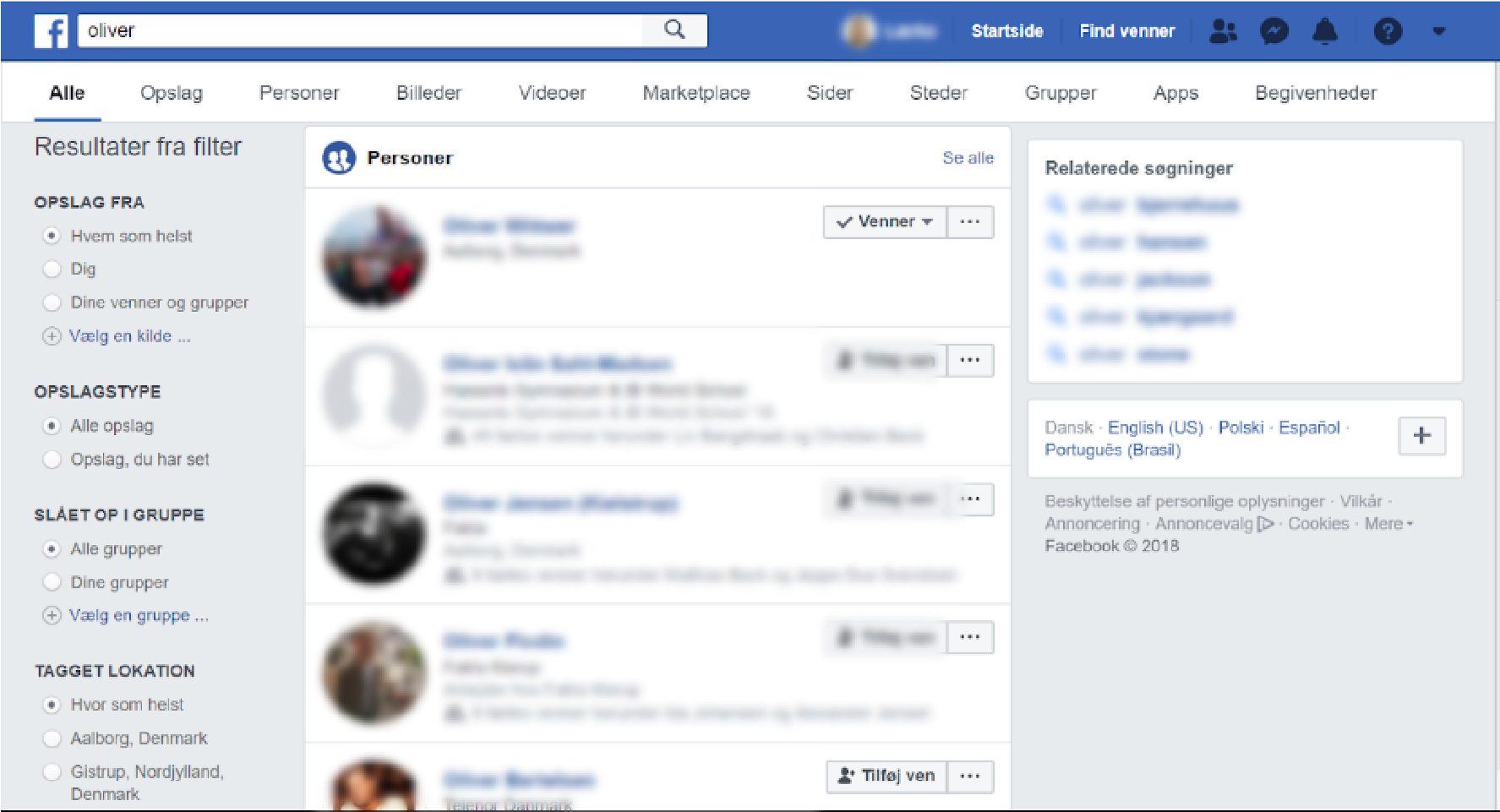
Task: Switch to the Sider tab
Action: tap(830, 93)
